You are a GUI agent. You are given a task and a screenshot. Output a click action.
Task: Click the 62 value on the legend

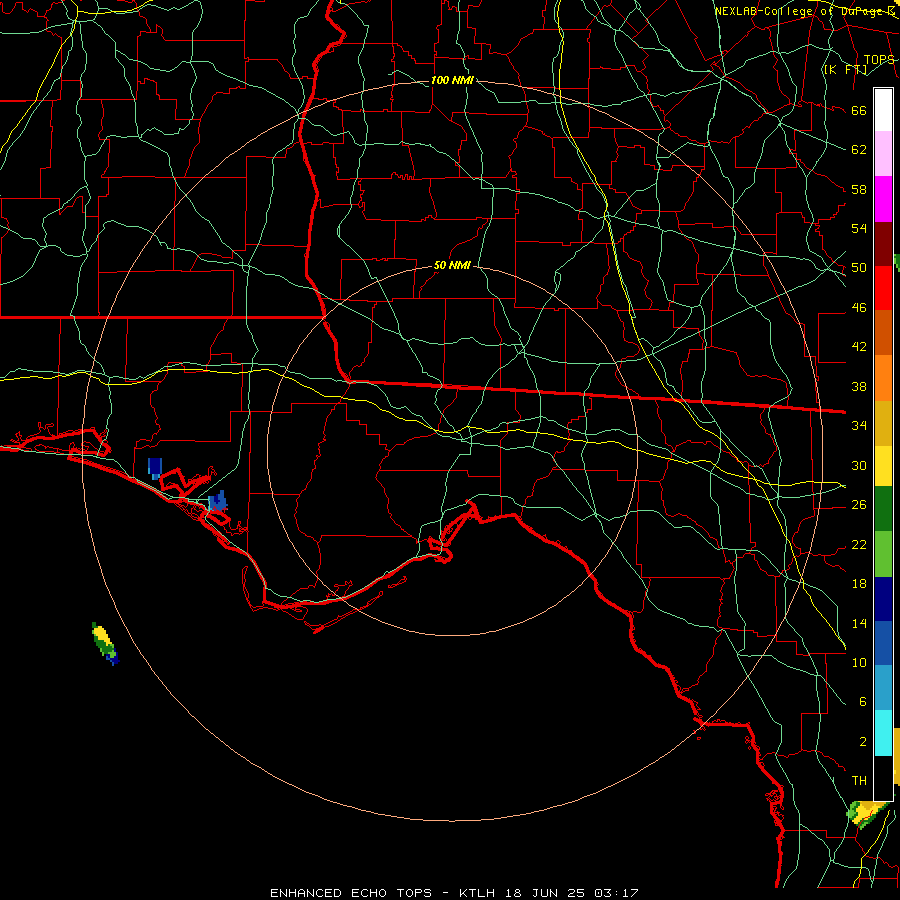[859, 150]
